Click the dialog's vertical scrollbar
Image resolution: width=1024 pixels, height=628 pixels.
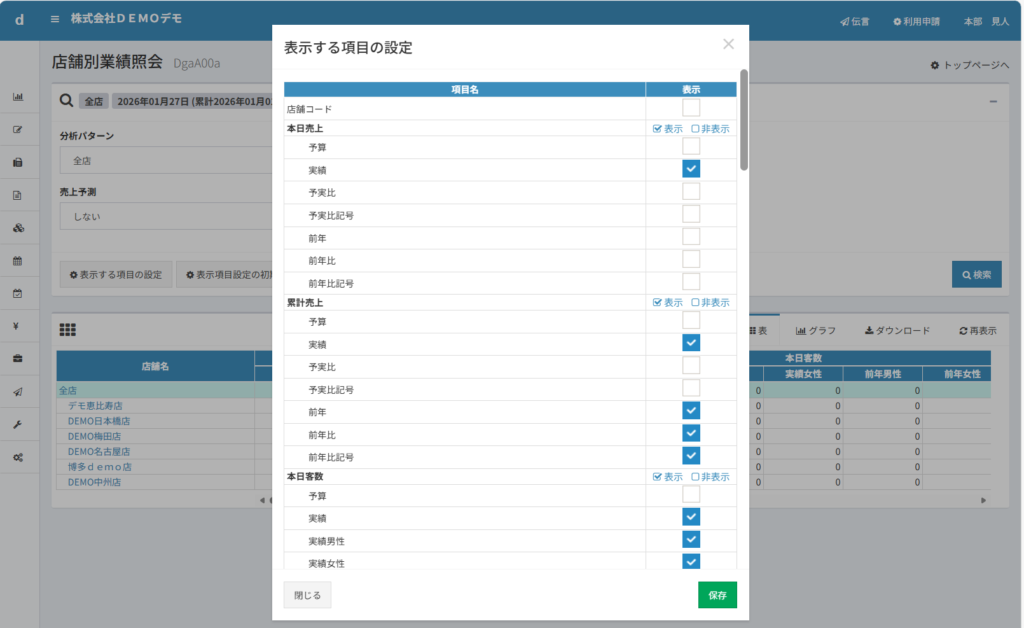tap(744, 120)
